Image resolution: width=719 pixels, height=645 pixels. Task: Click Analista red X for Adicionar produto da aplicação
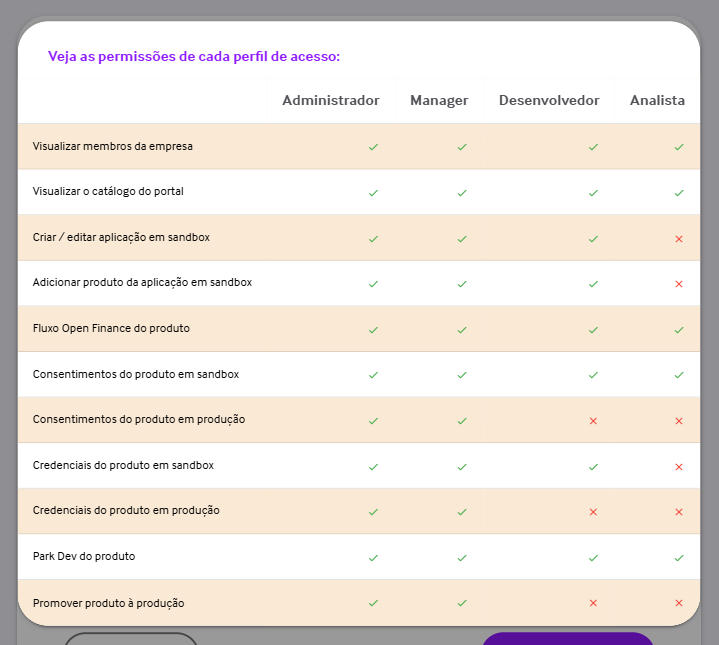coord(679,284)
